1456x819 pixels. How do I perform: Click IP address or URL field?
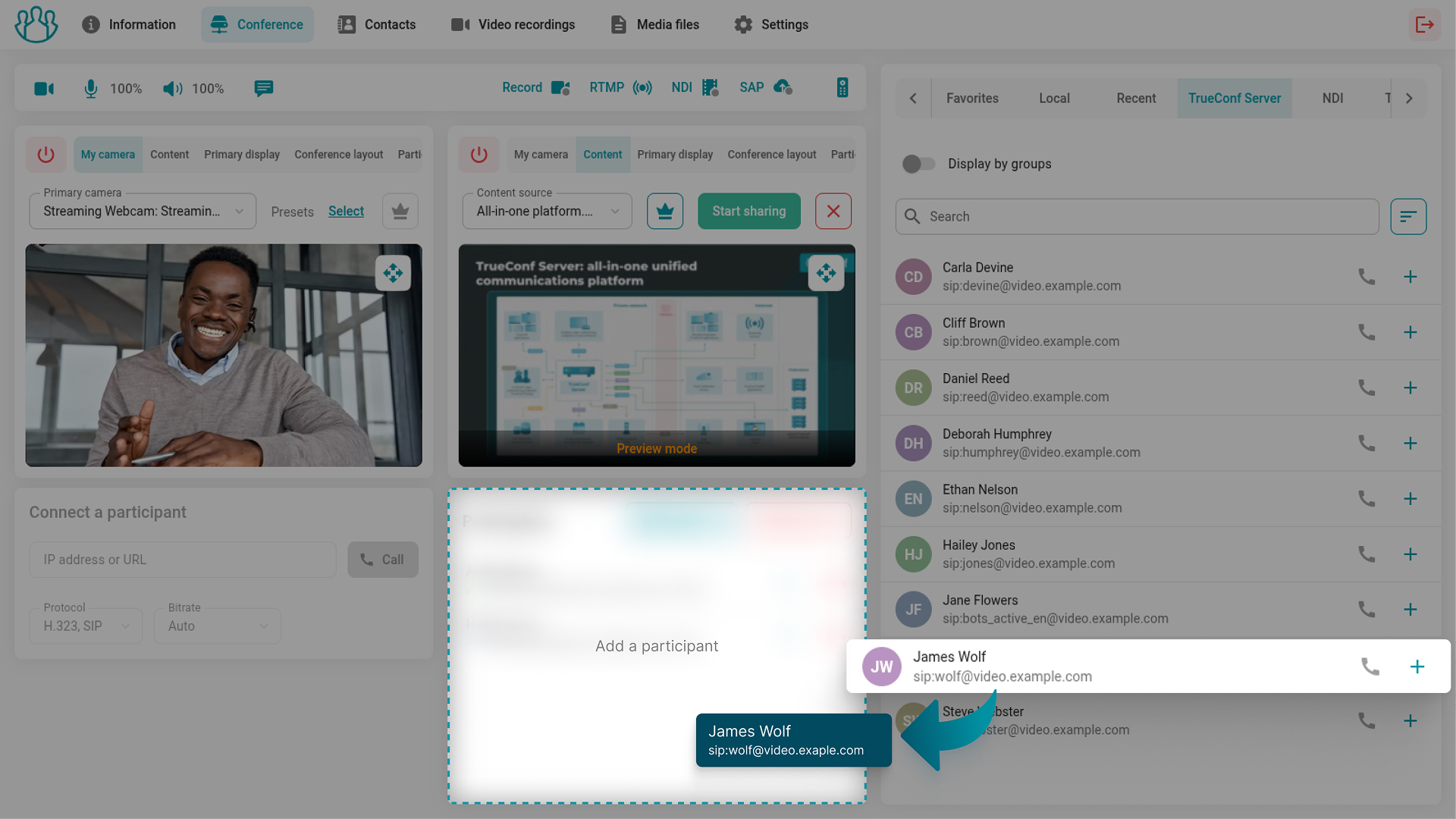tap(183, 560)
